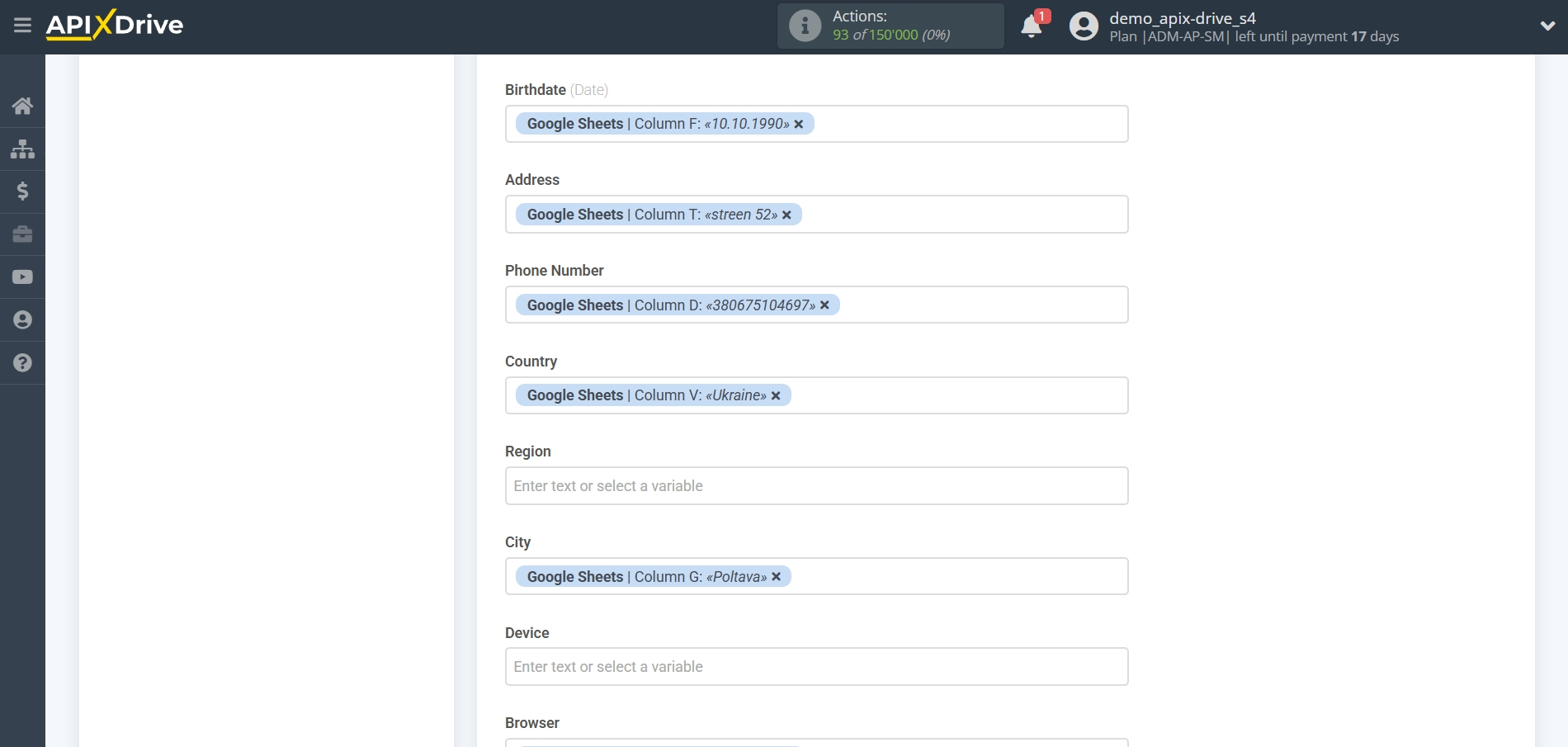View notifications bell

click(1031, 26)
